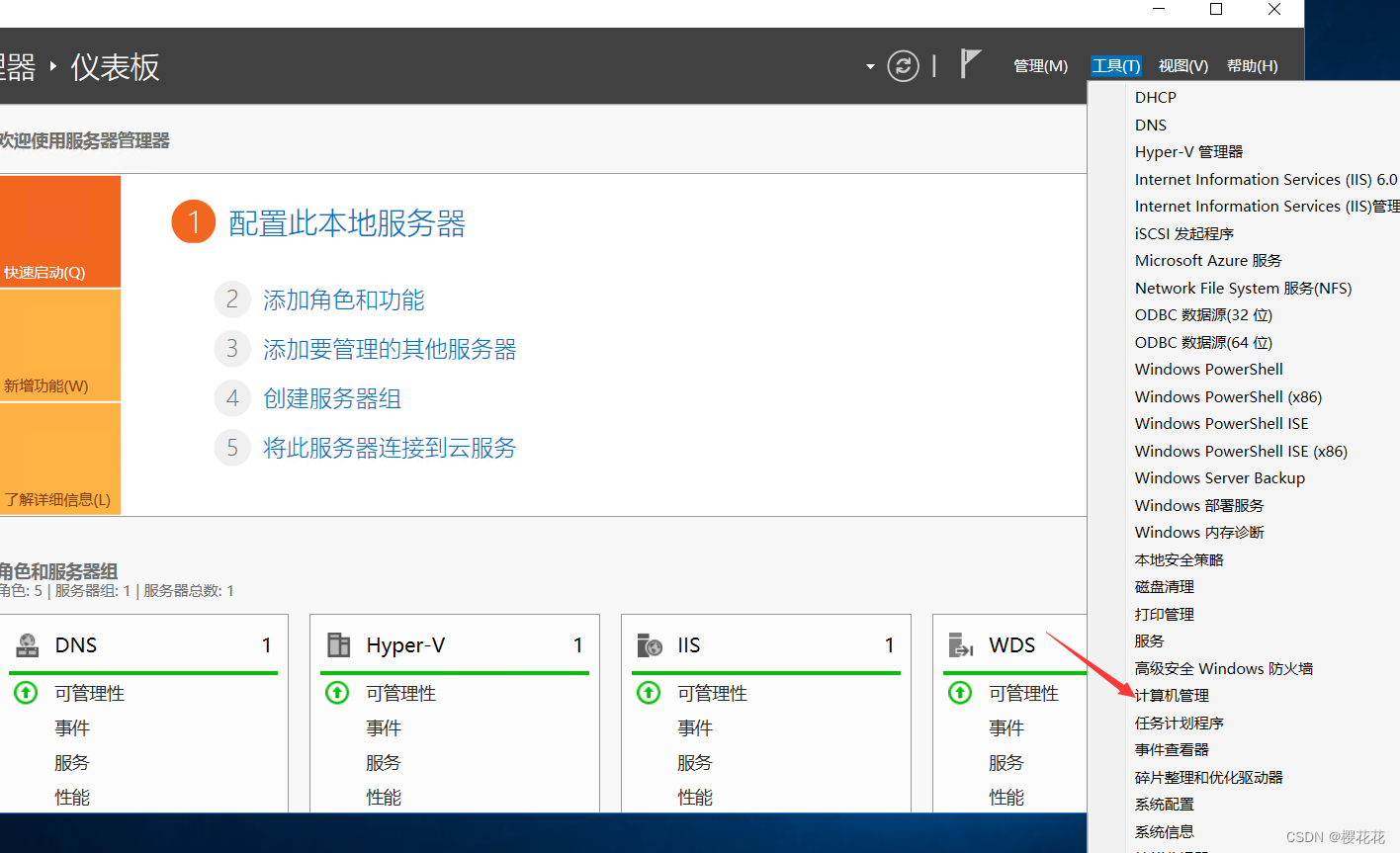Launch Windows PowerShell ISE
Viewport: 1400px width, 853px height.
[1222, 424]
